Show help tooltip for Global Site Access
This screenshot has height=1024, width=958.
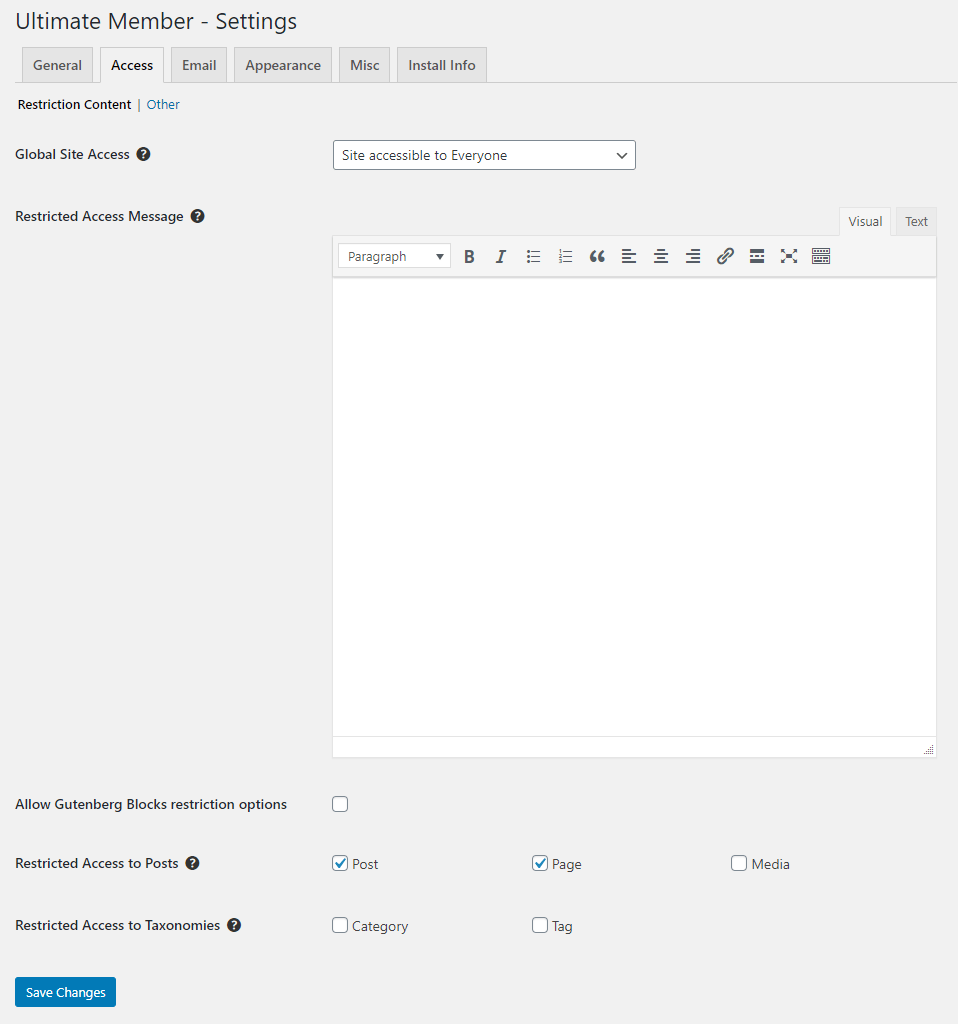click(x=144, y=154)
